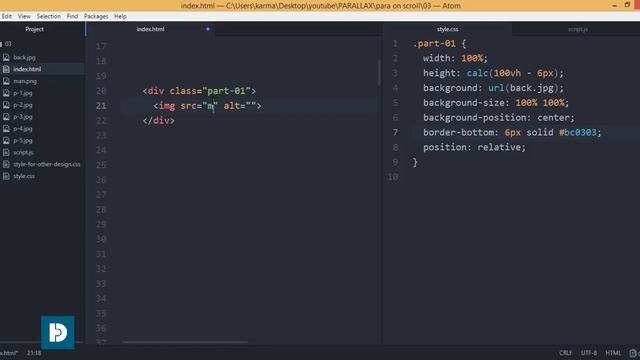
Task: Open back.jpg in the tree
Action: click(x=24, y=58)
